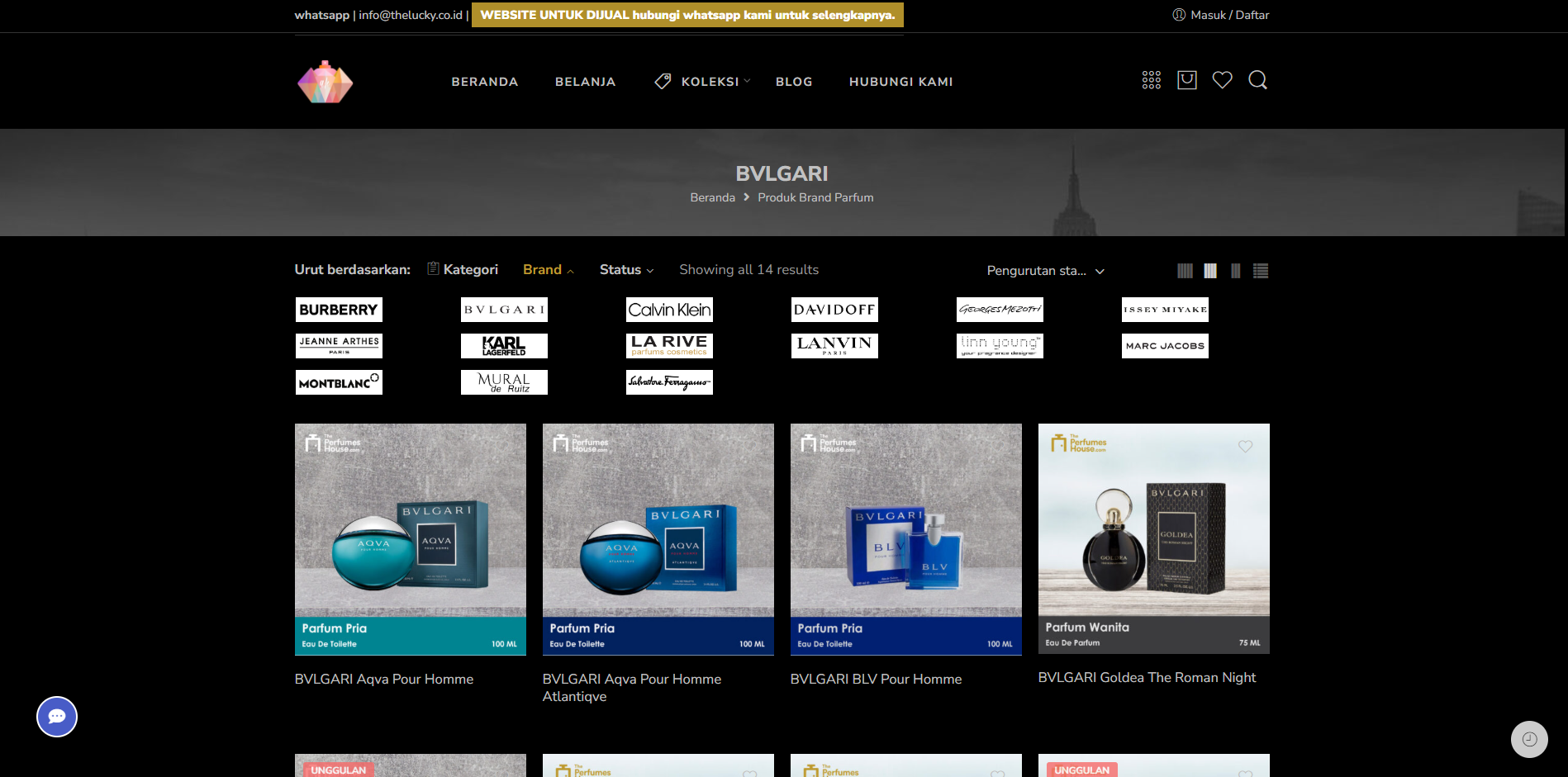Filter by the Jeanne Arthes brand logo
The height and width of the screenshot is (777, 1568).
point(339,346)
